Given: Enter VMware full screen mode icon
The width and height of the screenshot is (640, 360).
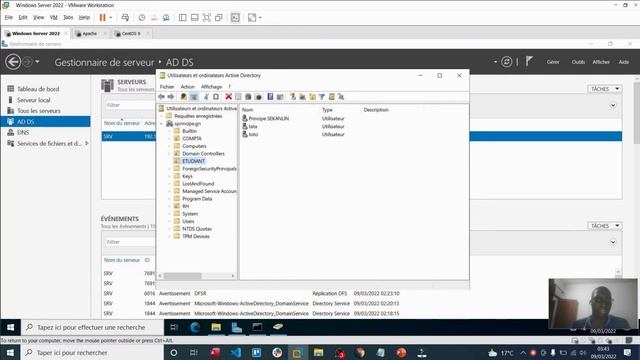Looking at the screenshot, I should tap(207, 18).
